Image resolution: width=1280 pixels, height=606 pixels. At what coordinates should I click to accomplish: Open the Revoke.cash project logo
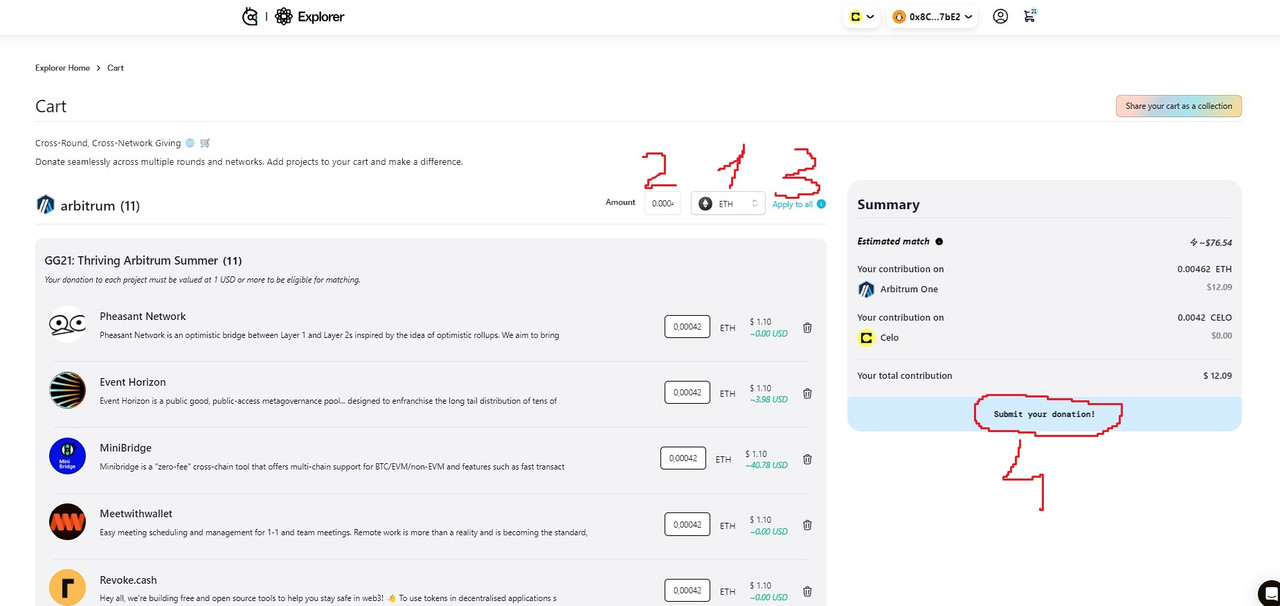(68, 587)
